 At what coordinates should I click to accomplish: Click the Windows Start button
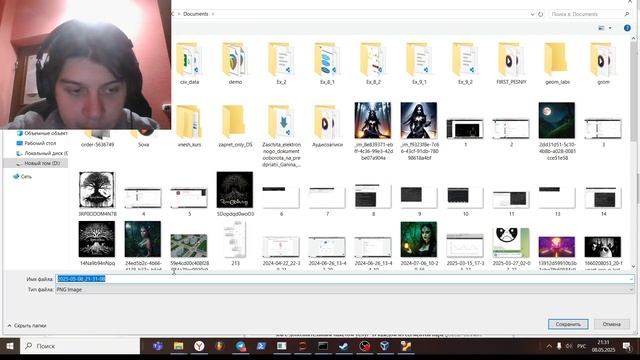pos(9,346)
